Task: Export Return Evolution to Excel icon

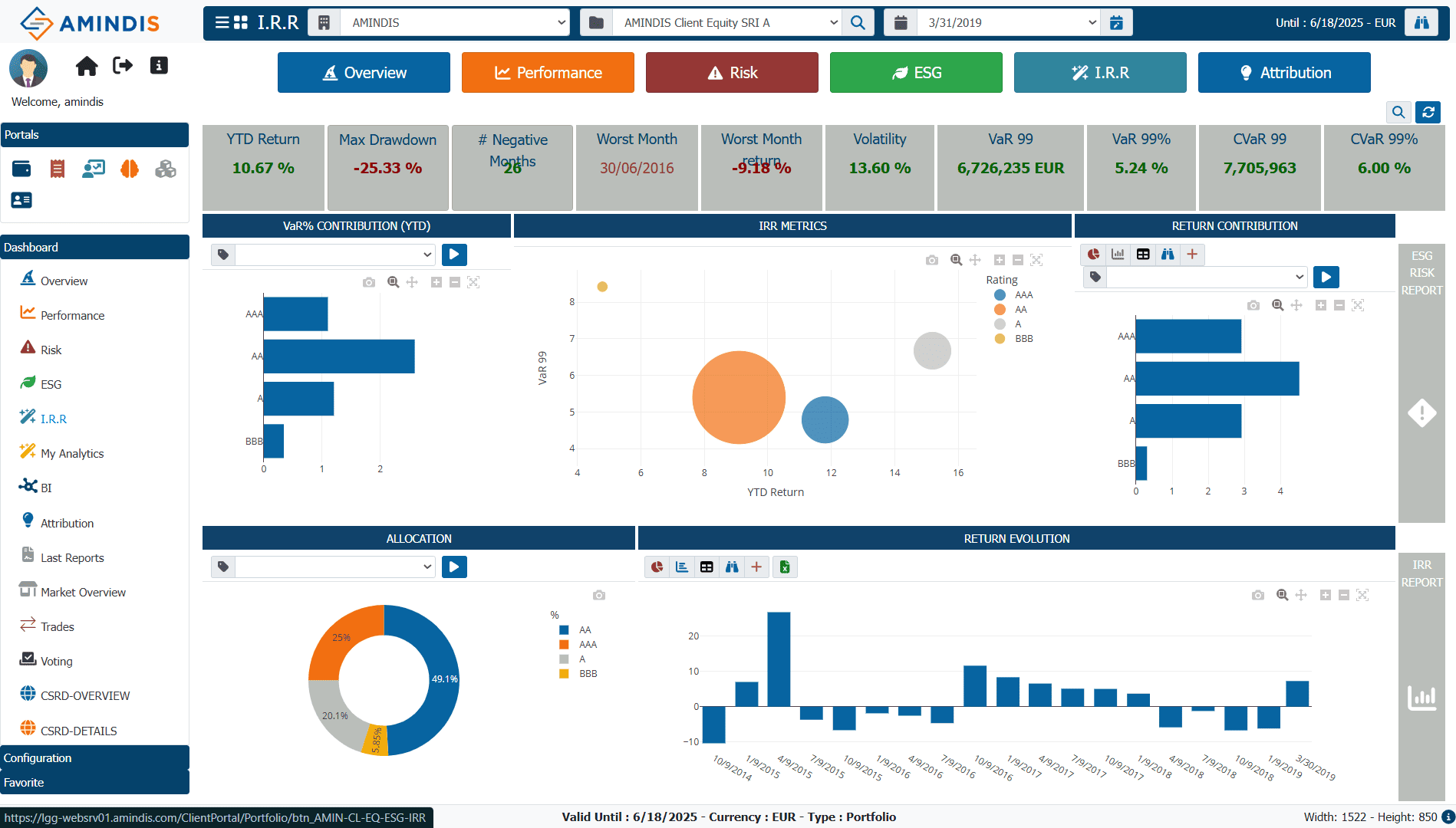Action: point(785,567)
